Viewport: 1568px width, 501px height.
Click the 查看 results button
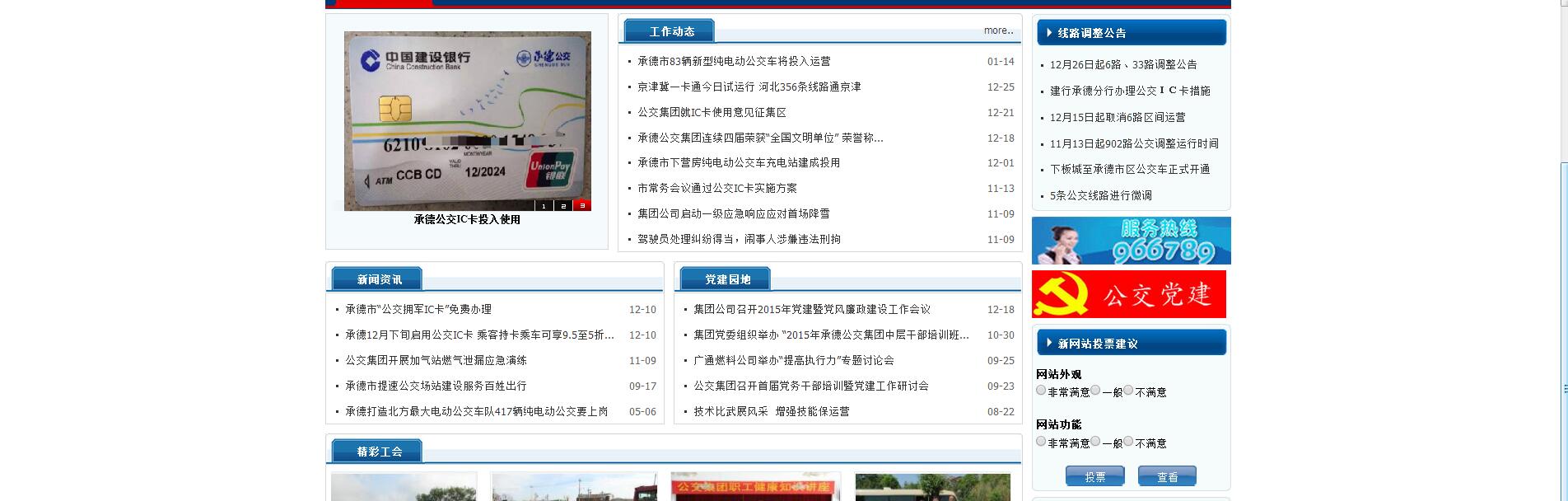click(1166, 476)
